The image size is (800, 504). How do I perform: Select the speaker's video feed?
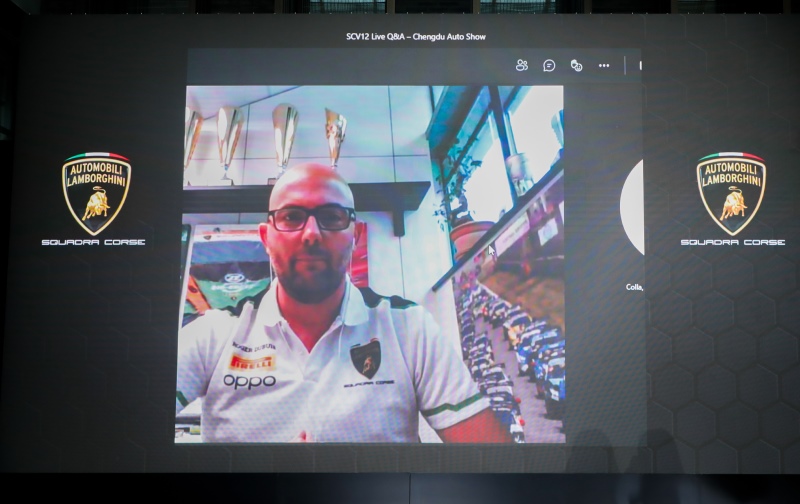click(370, 264)
